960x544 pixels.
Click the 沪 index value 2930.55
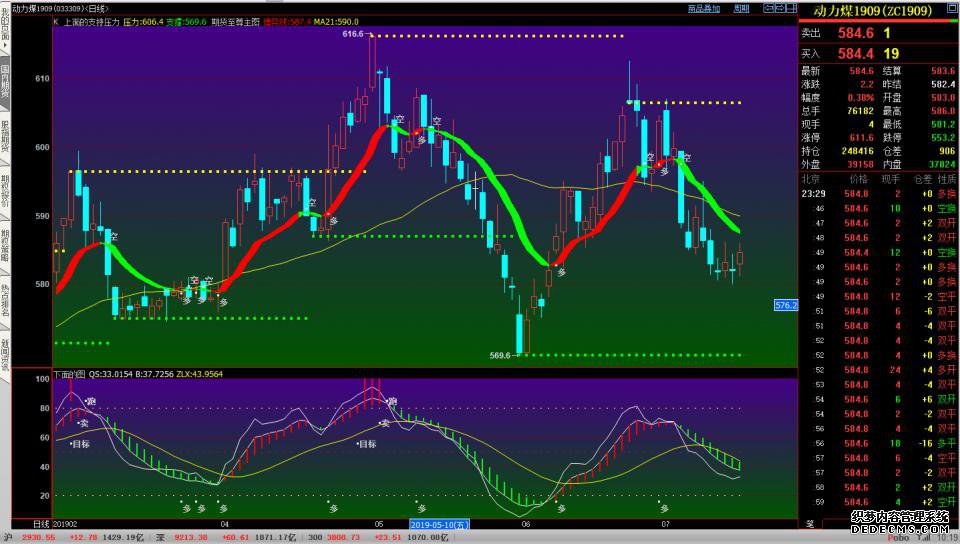tap(38, 538)
